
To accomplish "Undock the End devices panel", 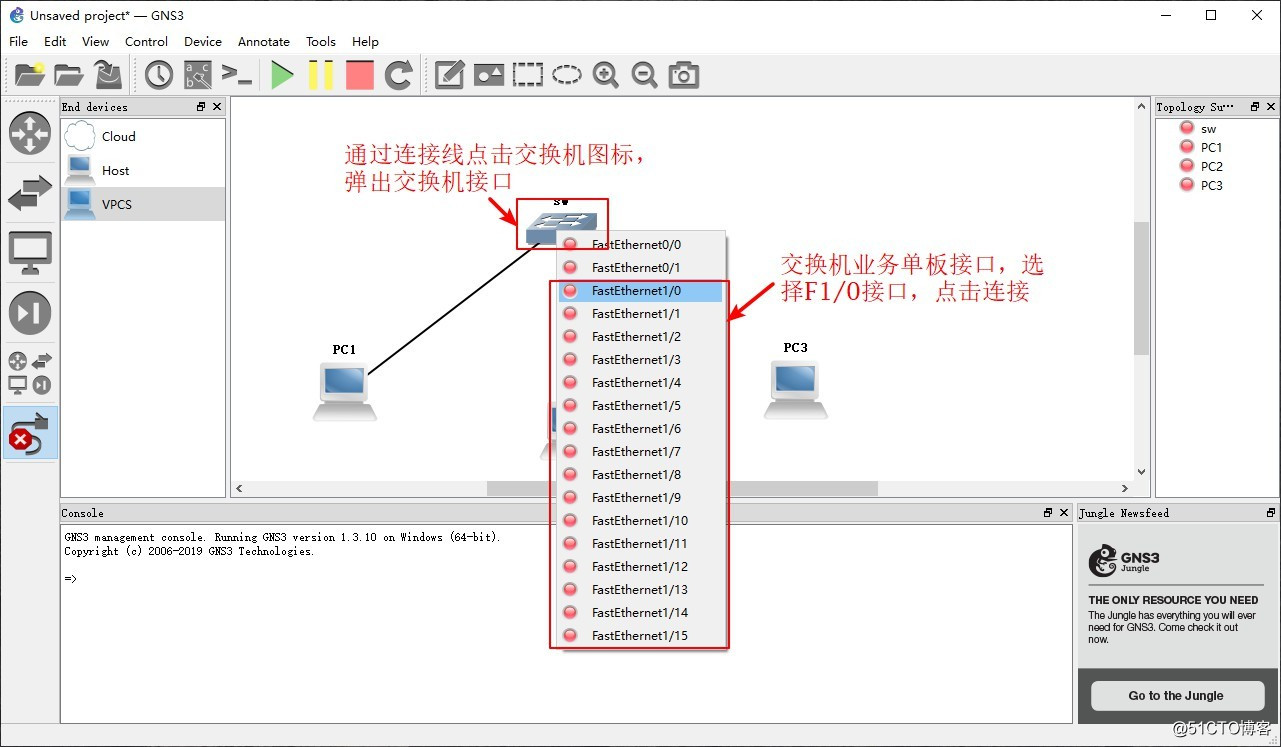I will [201, 106].
